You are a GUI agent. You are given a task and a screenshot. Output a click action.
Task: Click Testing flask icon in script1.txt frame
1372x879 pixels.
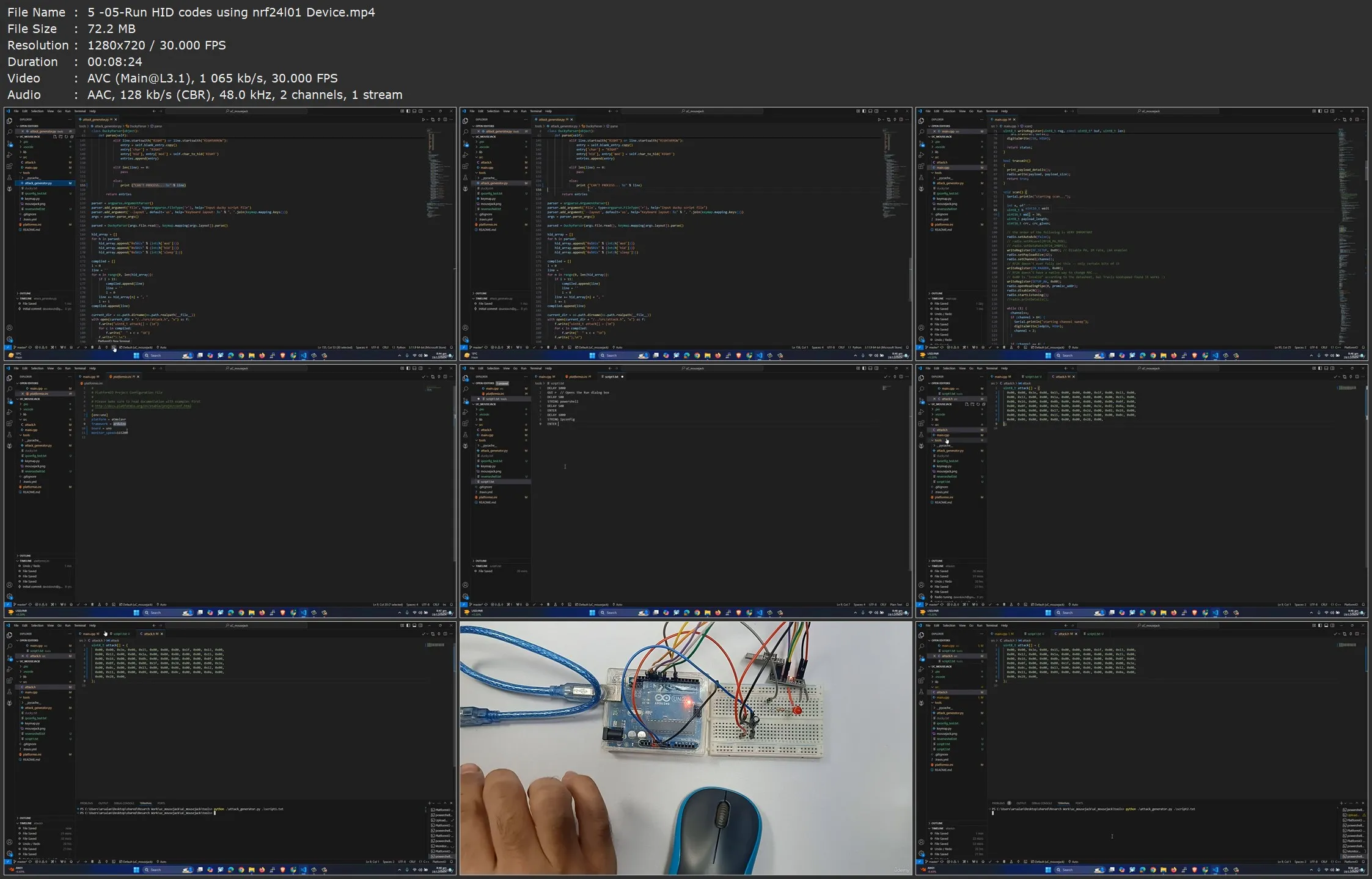[465, 435]
